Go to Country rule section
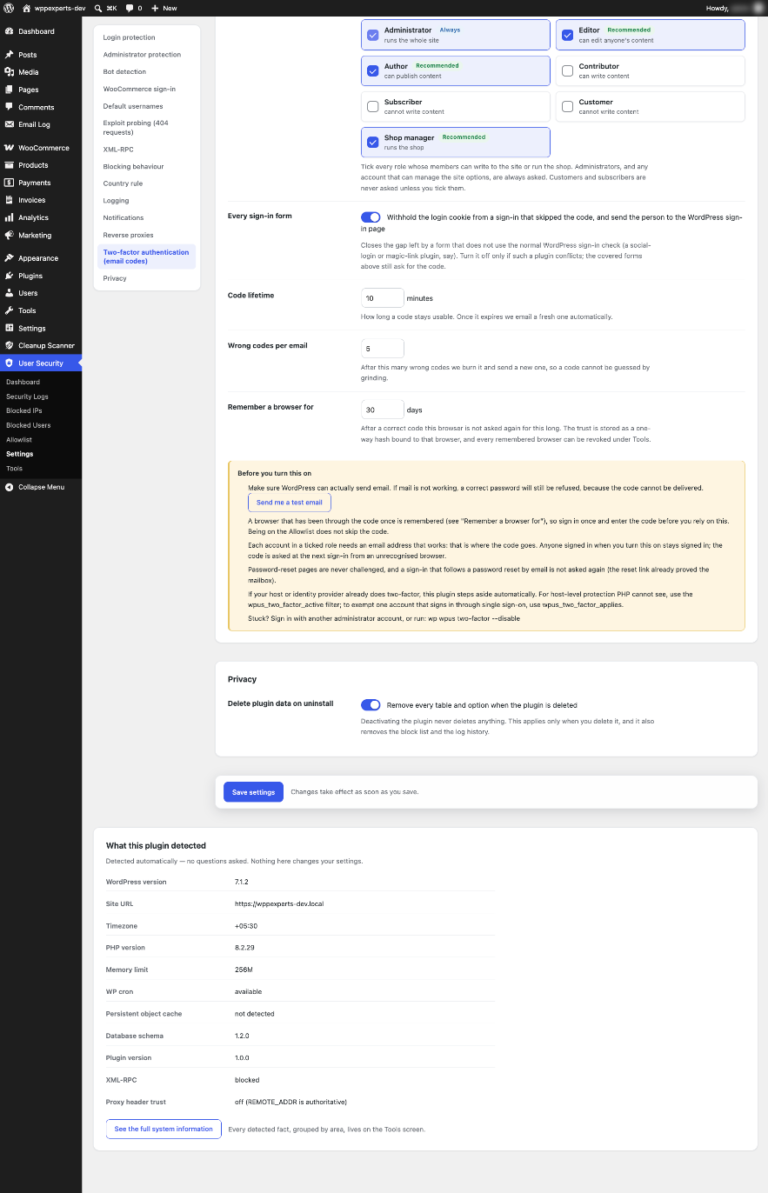Screen dimensions: 768x1193 (123, 183)
